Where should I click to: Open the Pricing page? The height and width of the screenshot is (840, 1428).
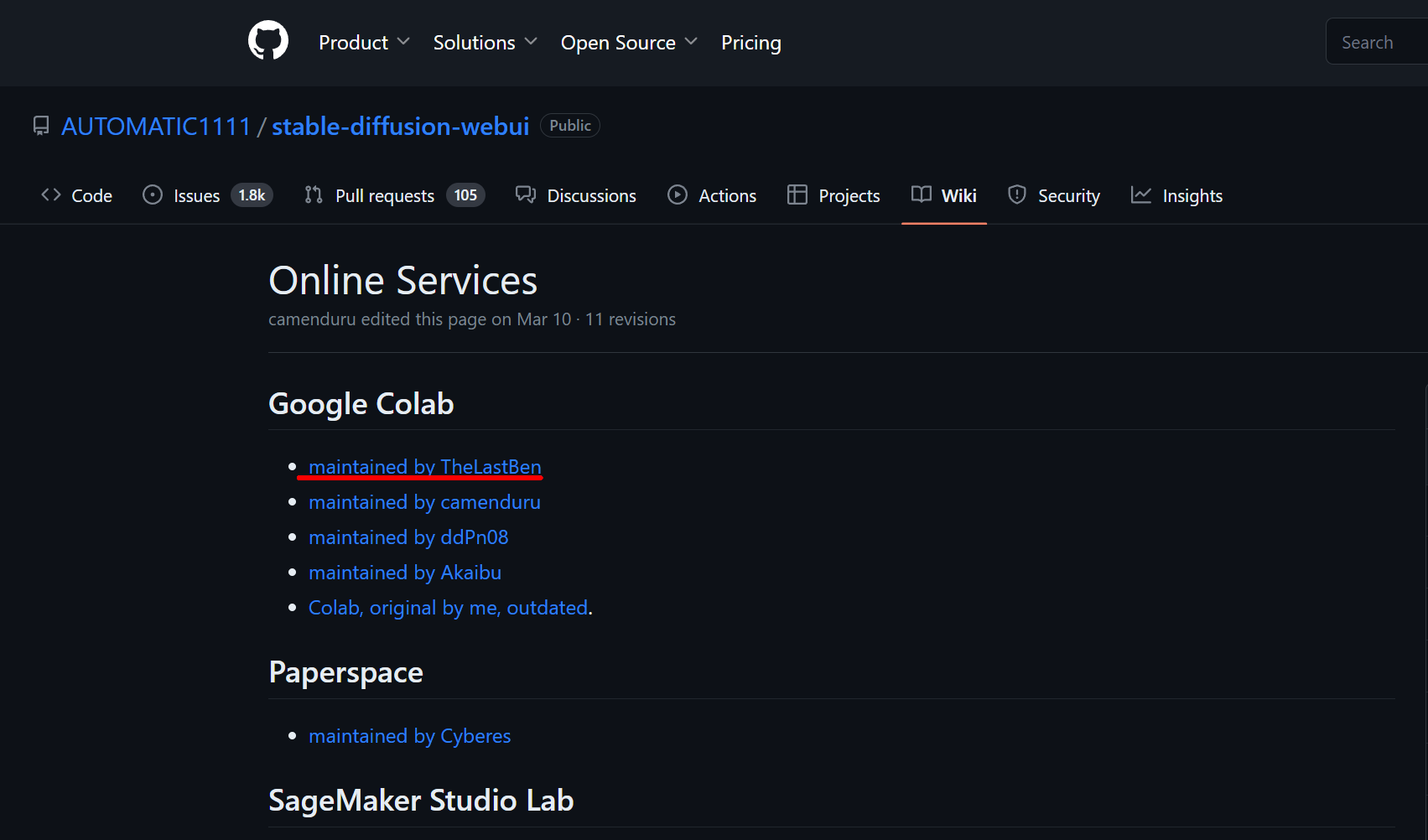tap(751, 42)
